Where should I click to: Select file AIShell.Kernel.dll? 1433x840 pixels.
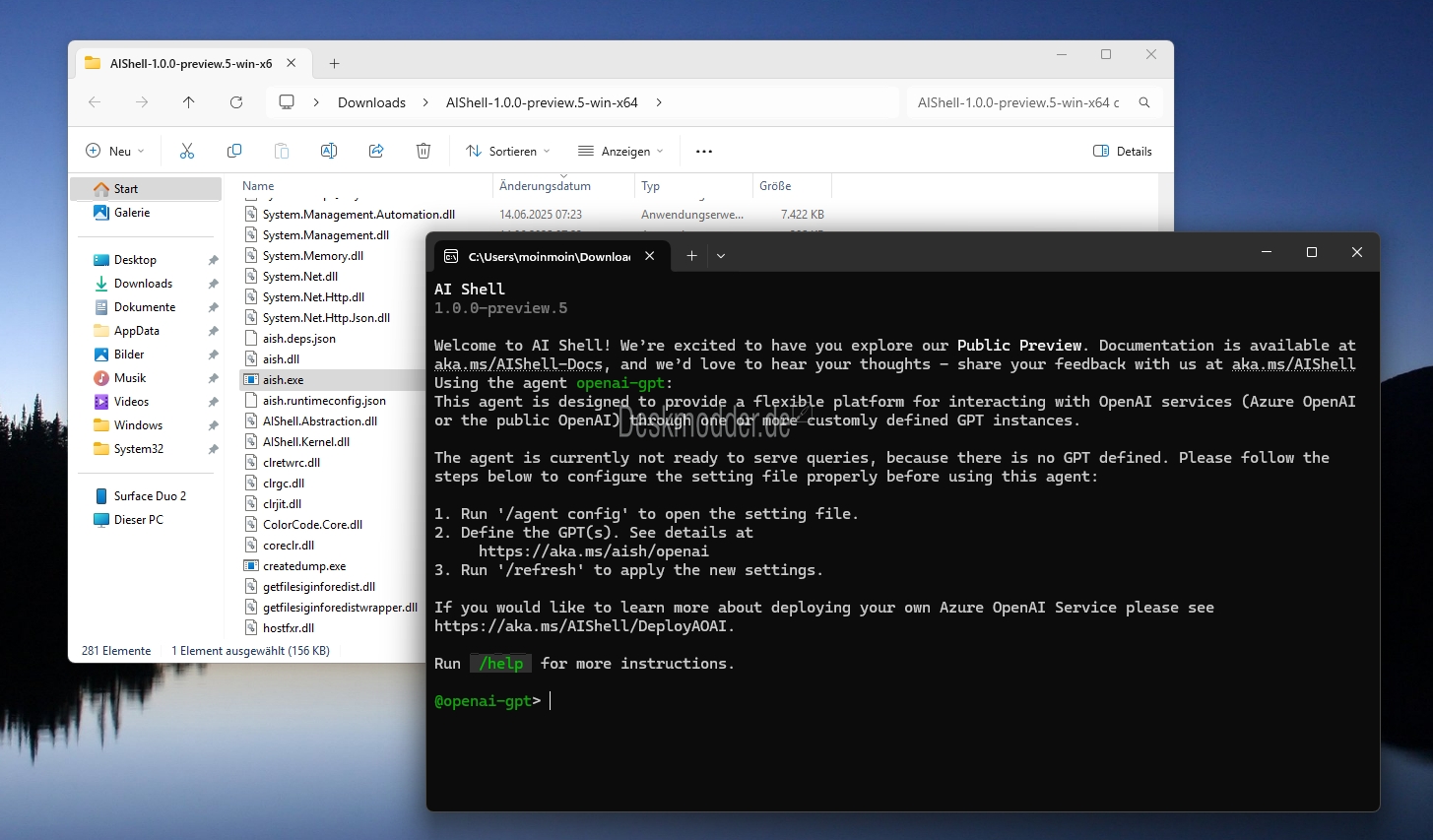click(306, 442)
